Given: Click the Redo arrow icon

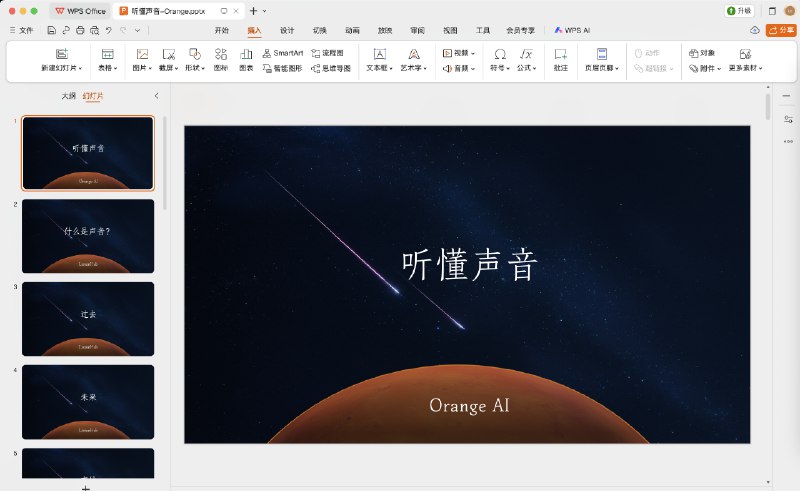Looking at the screenshot, I should (123, 31).
